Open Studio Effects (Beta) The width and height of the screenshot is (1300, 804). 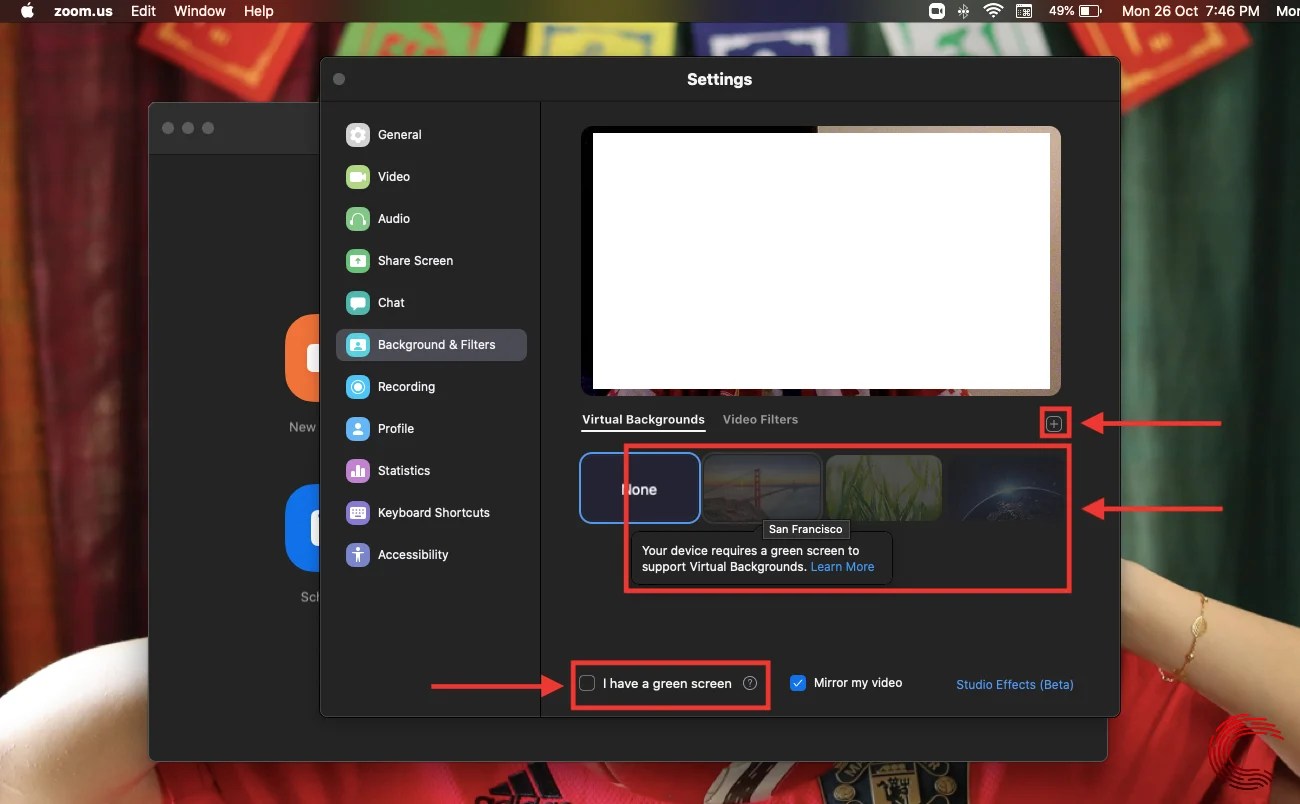coord(1015,685)
